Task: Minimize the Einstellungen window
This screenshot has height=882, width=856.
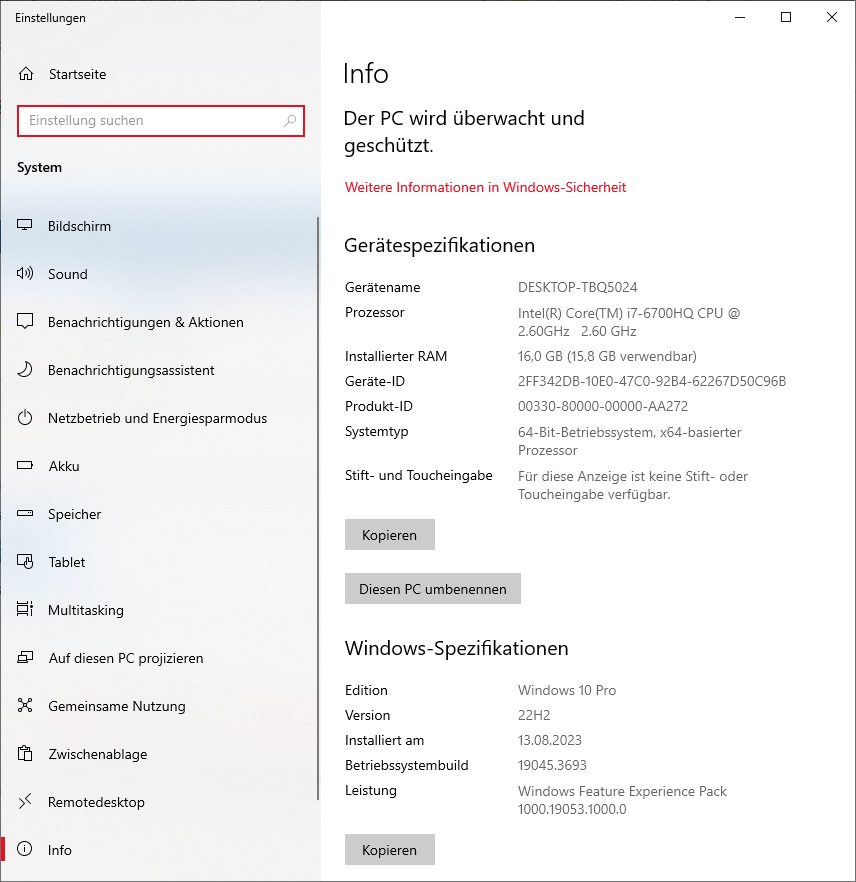Action: (740, 17)
